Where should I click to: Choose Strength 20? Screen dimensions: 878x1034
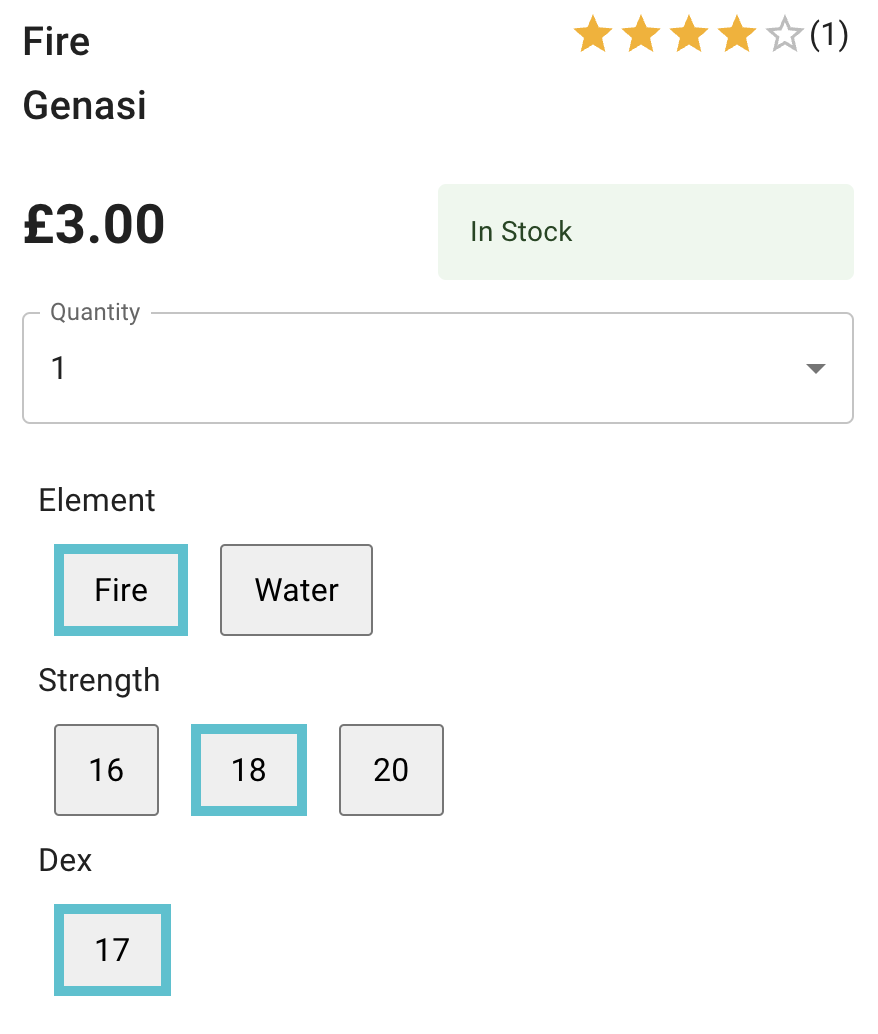(391, 770)
